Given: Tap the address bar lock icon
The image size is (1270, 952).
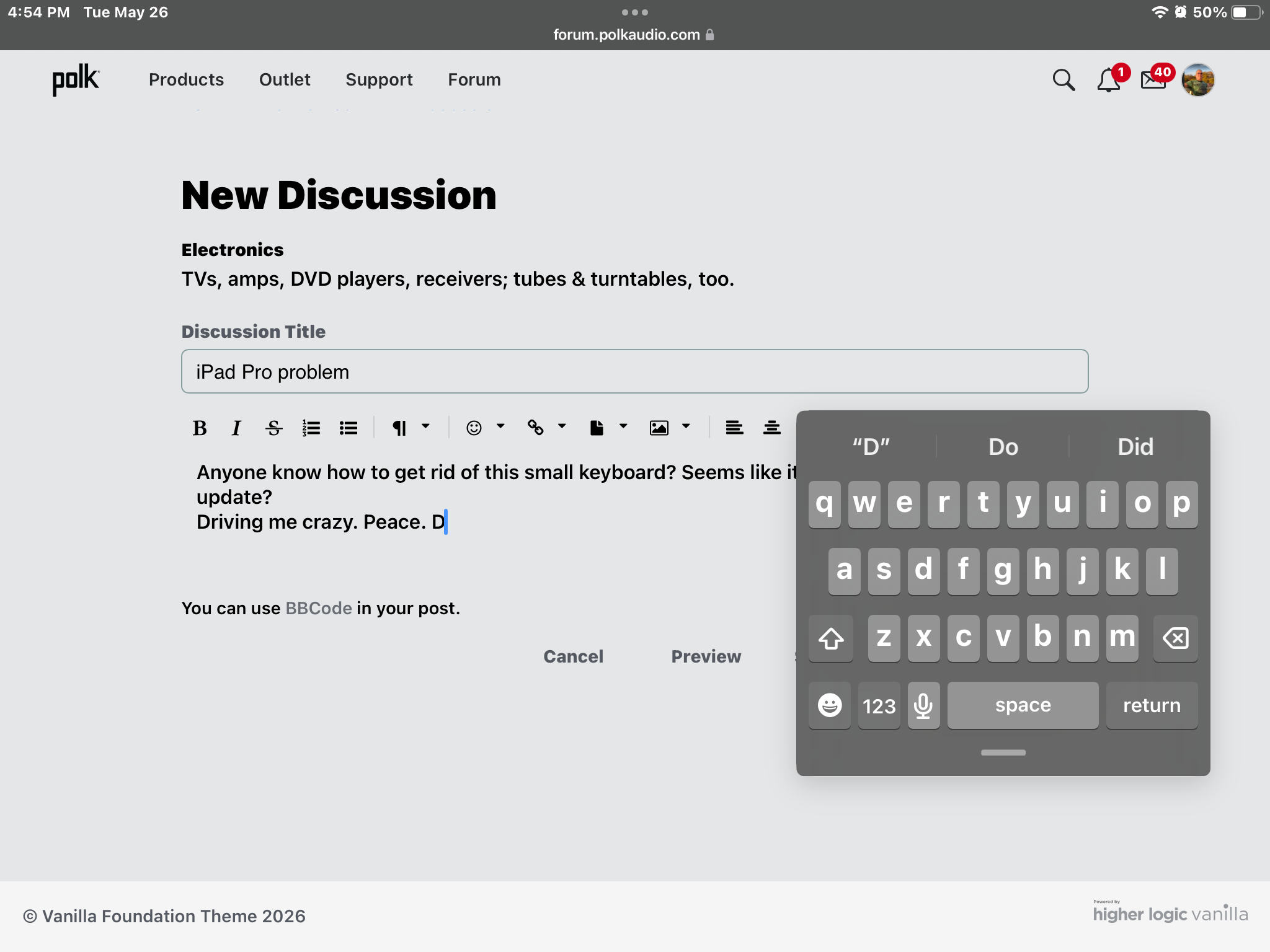Looking at the screenshot, I should coord(710,35).
